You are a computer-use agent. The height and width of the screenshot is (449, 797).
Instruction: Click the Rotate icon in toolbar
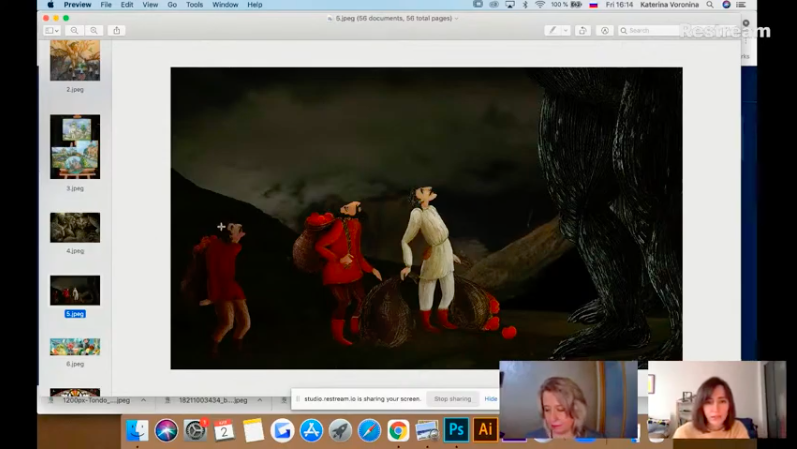click(x=583, y=31)
